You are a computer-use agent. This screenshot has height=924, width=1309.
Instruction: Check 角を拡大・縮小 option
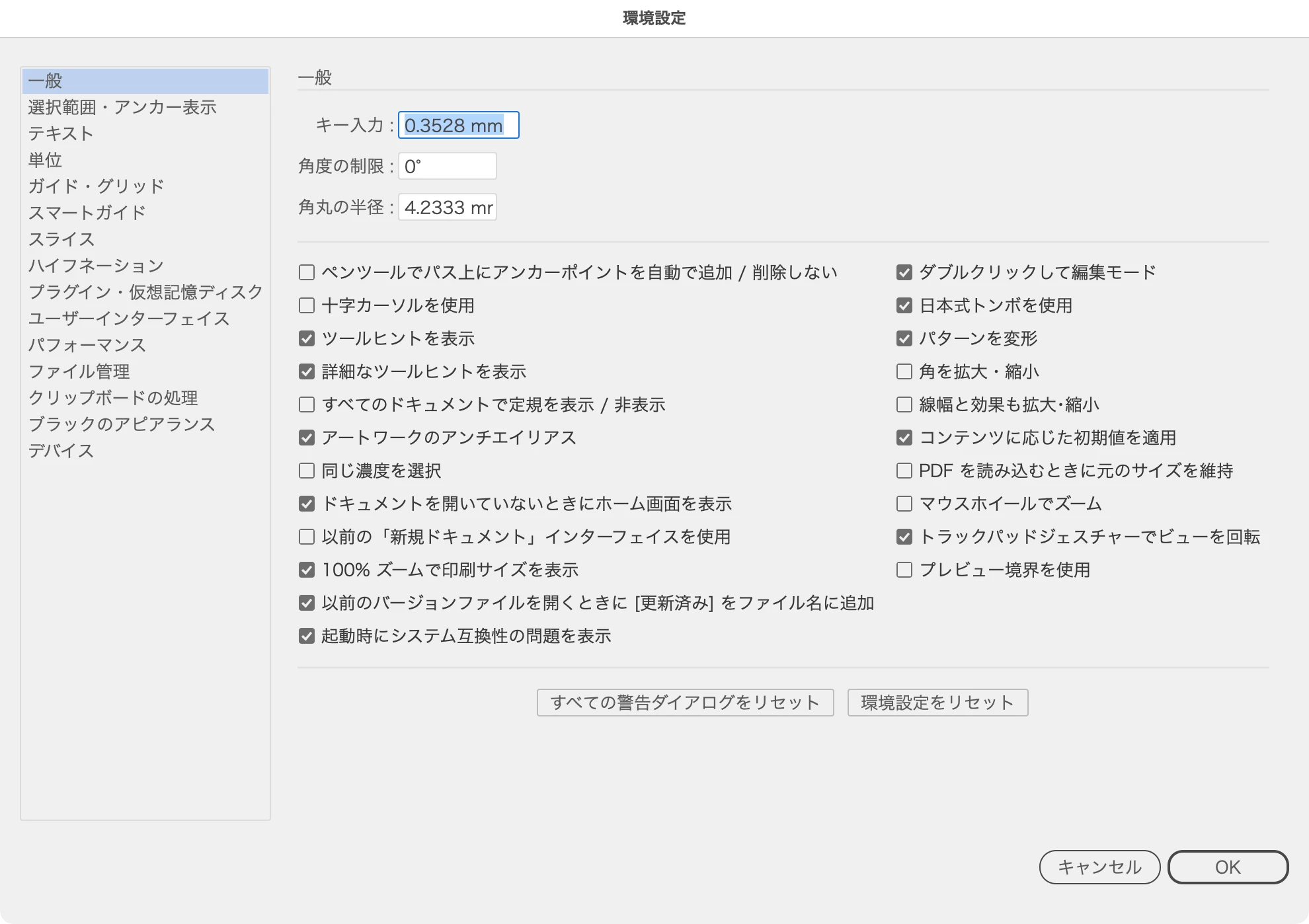click(904, 371)
